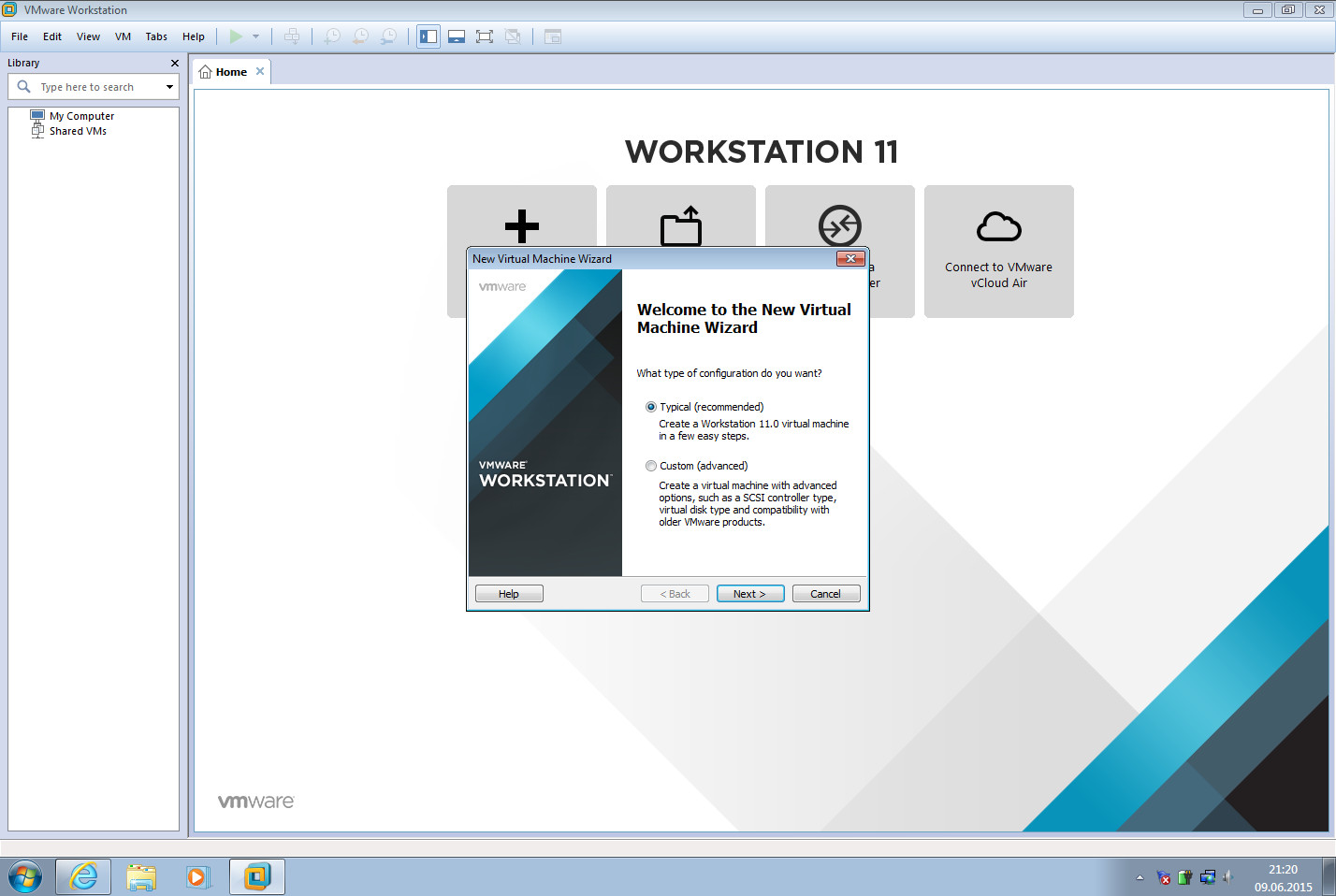Expand the Library search options dropdown
Viewport: 1336px width, 896px height.
[169, 87]
